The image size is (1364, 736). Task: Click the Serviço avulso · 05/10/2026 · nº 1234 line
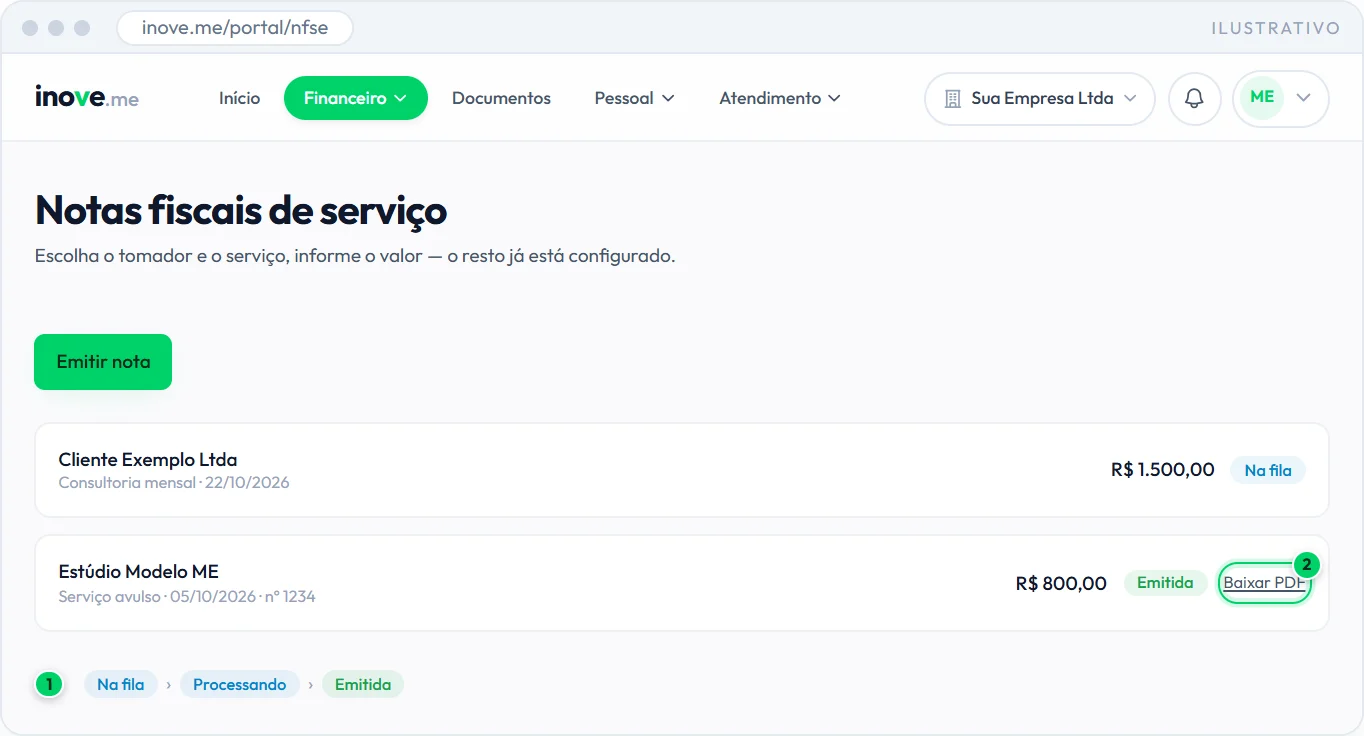coord(187,597)
